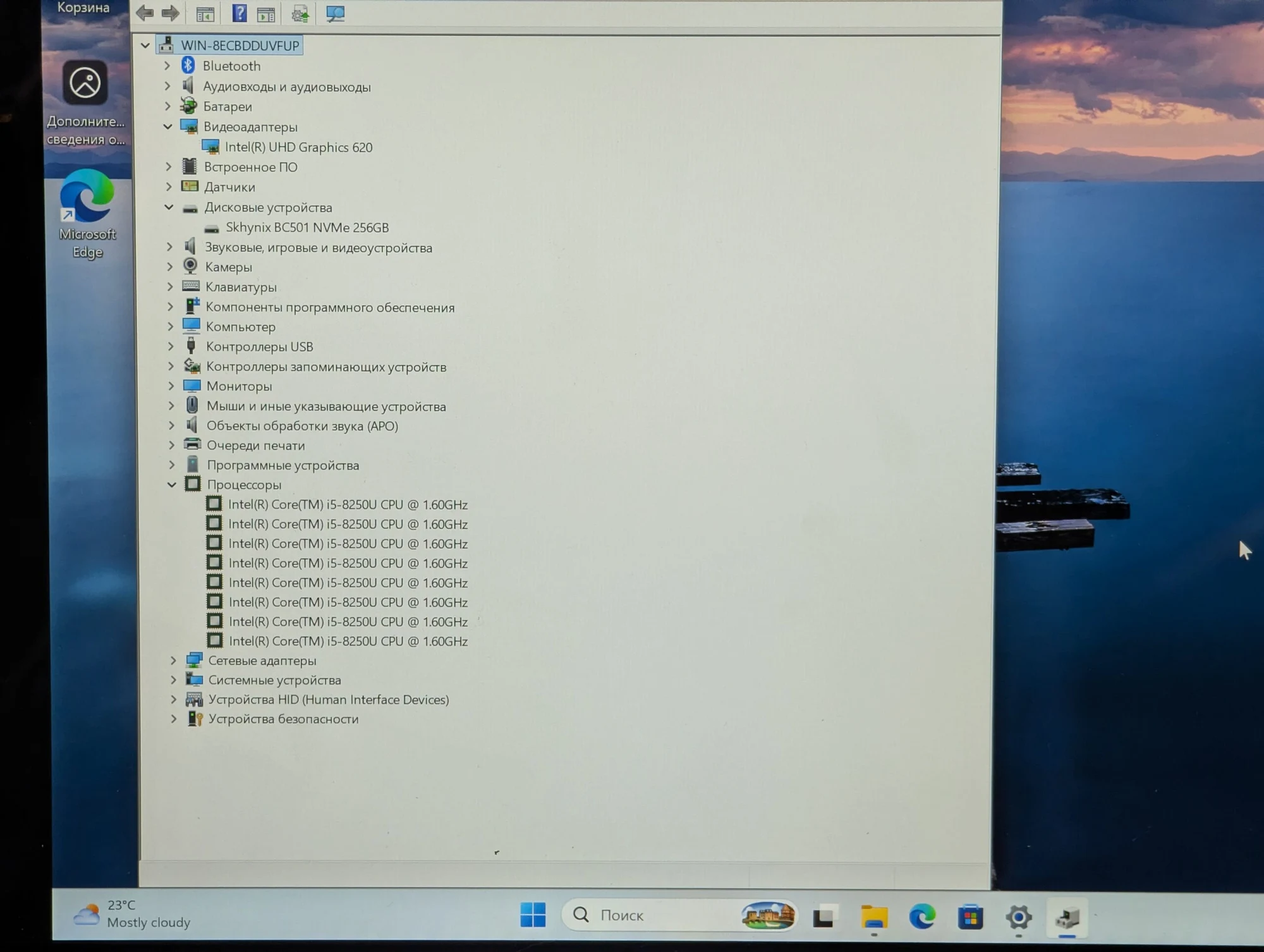Click the Bluetooth category icon
The width and height of the screenshot is (1264, 952).
tap(188, 65)
